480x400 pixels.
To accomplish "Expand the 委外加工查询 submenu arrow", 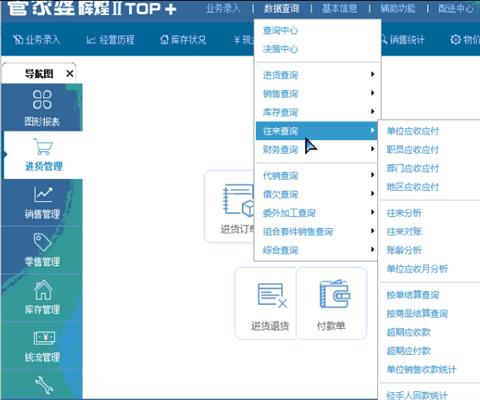I will click(373, 212).
